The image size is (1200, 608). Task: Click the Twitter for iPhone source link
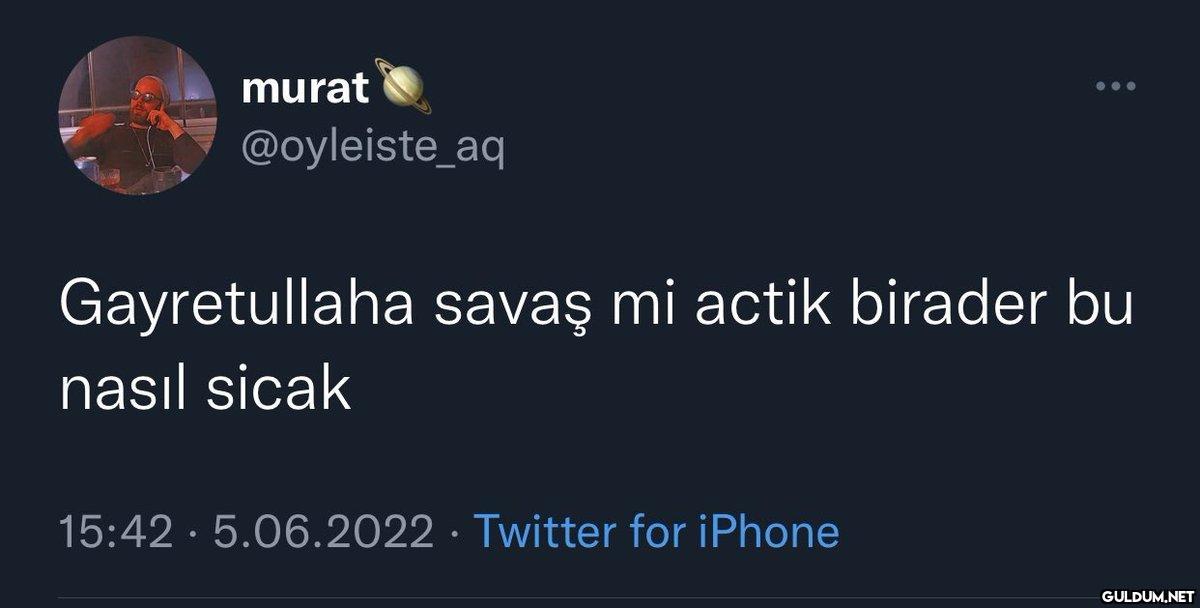coord(655,531)
